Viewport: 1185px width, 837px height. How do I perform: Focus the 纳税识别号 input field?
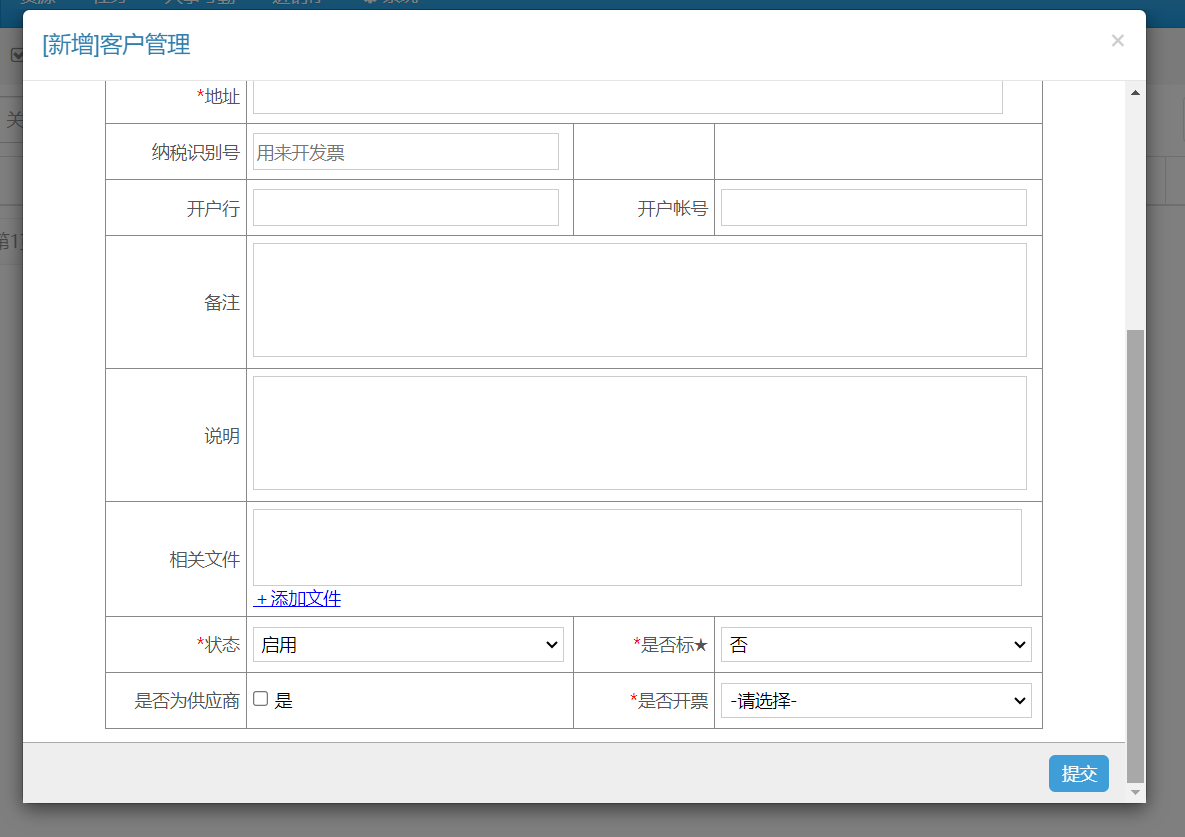coord(406,152)
